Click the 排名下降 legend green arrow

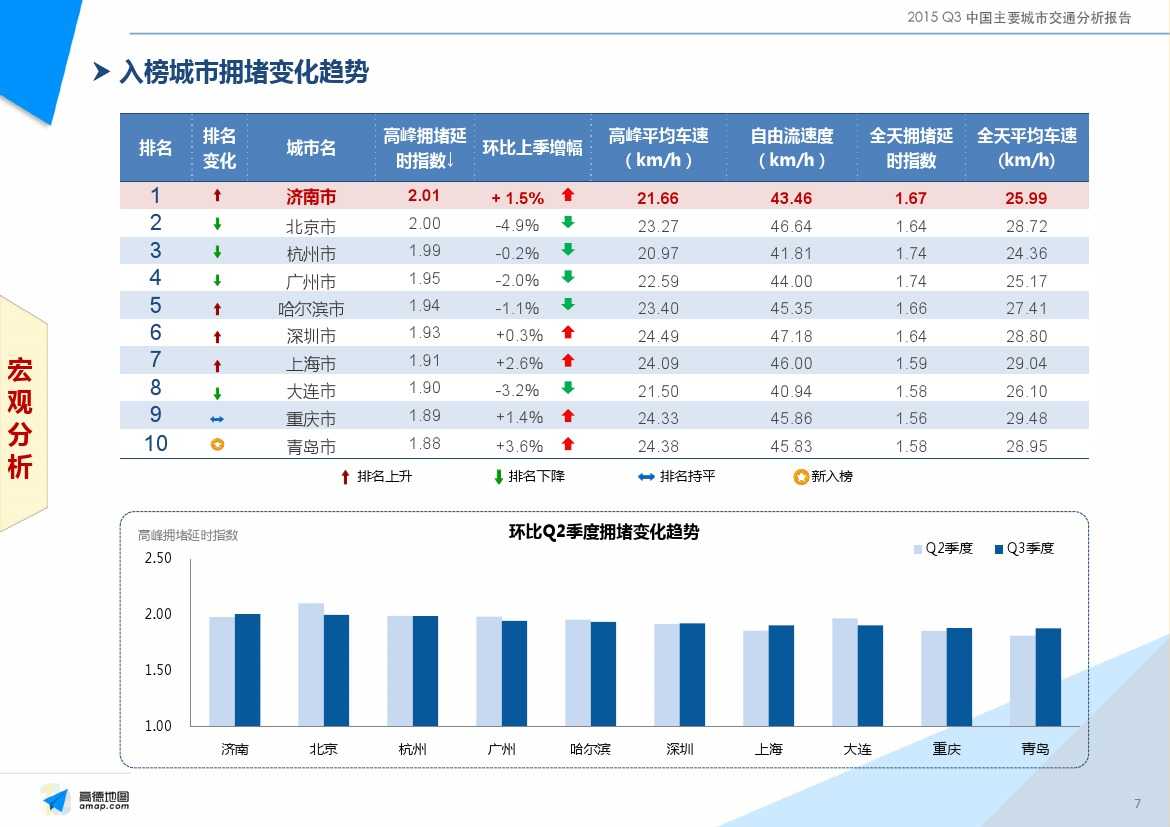498,477
